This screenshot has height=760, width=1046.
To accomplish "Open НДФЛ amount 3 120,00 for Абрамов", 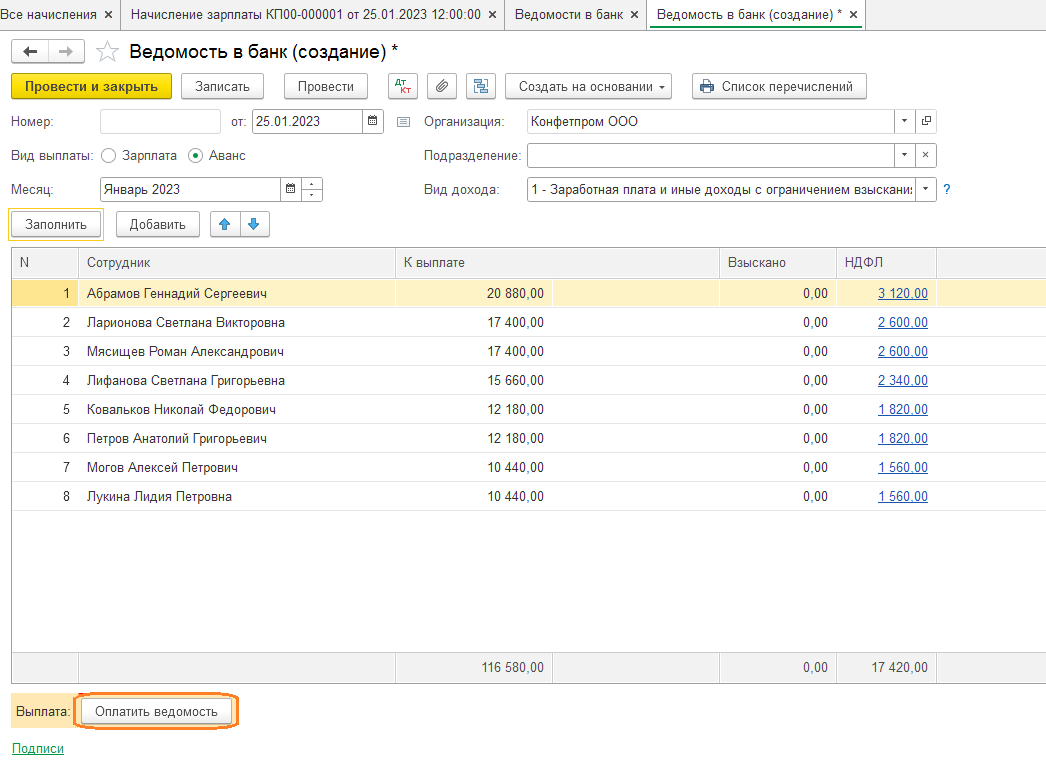I will (902, 294).
